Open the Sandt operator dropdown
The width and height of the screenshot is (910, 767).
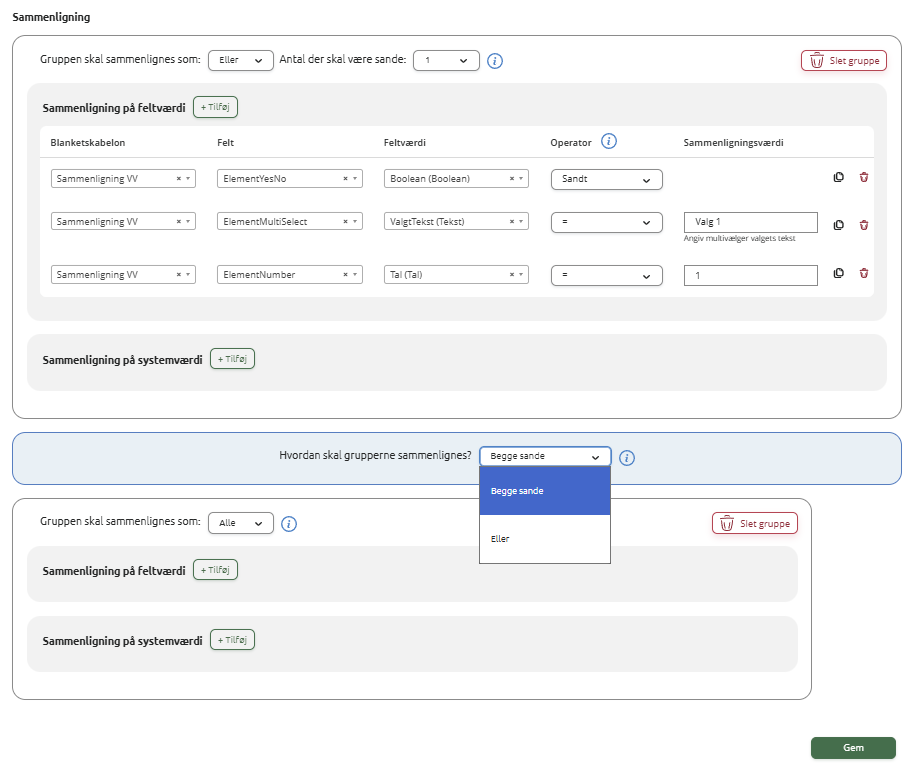pos(606,179)
